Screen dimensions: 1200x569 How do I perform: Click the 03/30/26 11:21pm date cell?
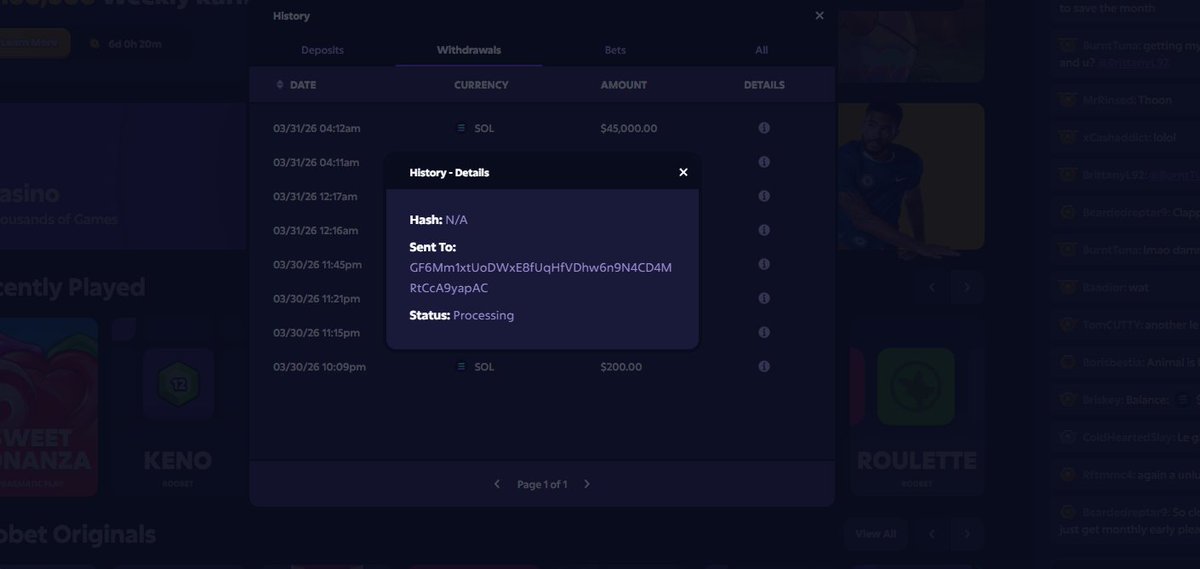point(316,298)
